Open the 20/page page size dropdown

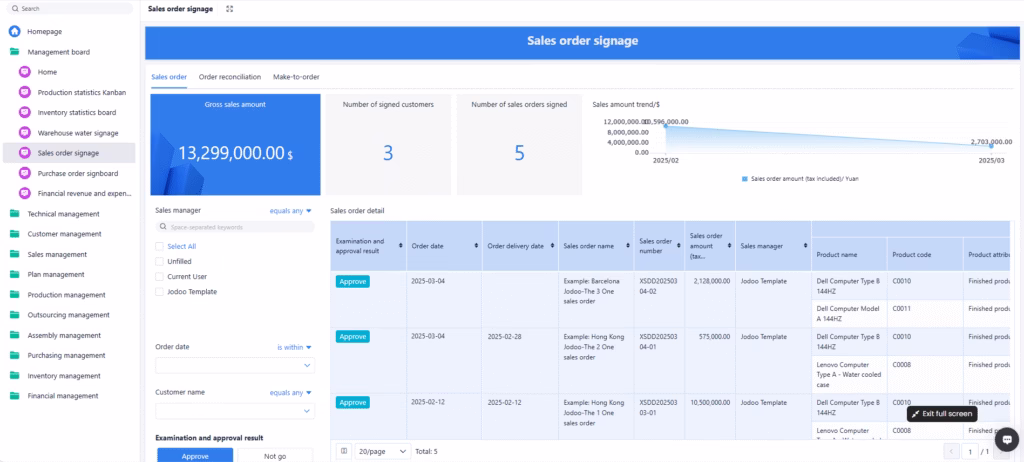tap(384, 451)
